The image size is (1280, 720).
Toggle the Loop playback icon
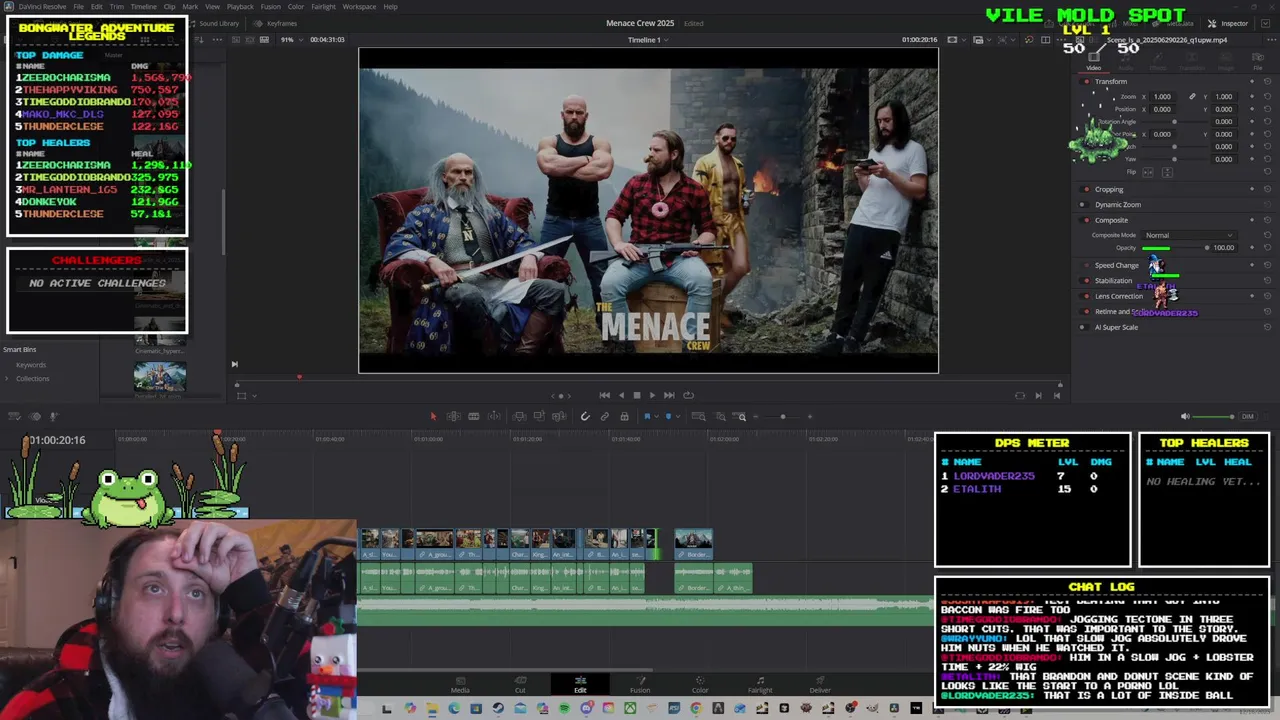click(x=688, y=395)
